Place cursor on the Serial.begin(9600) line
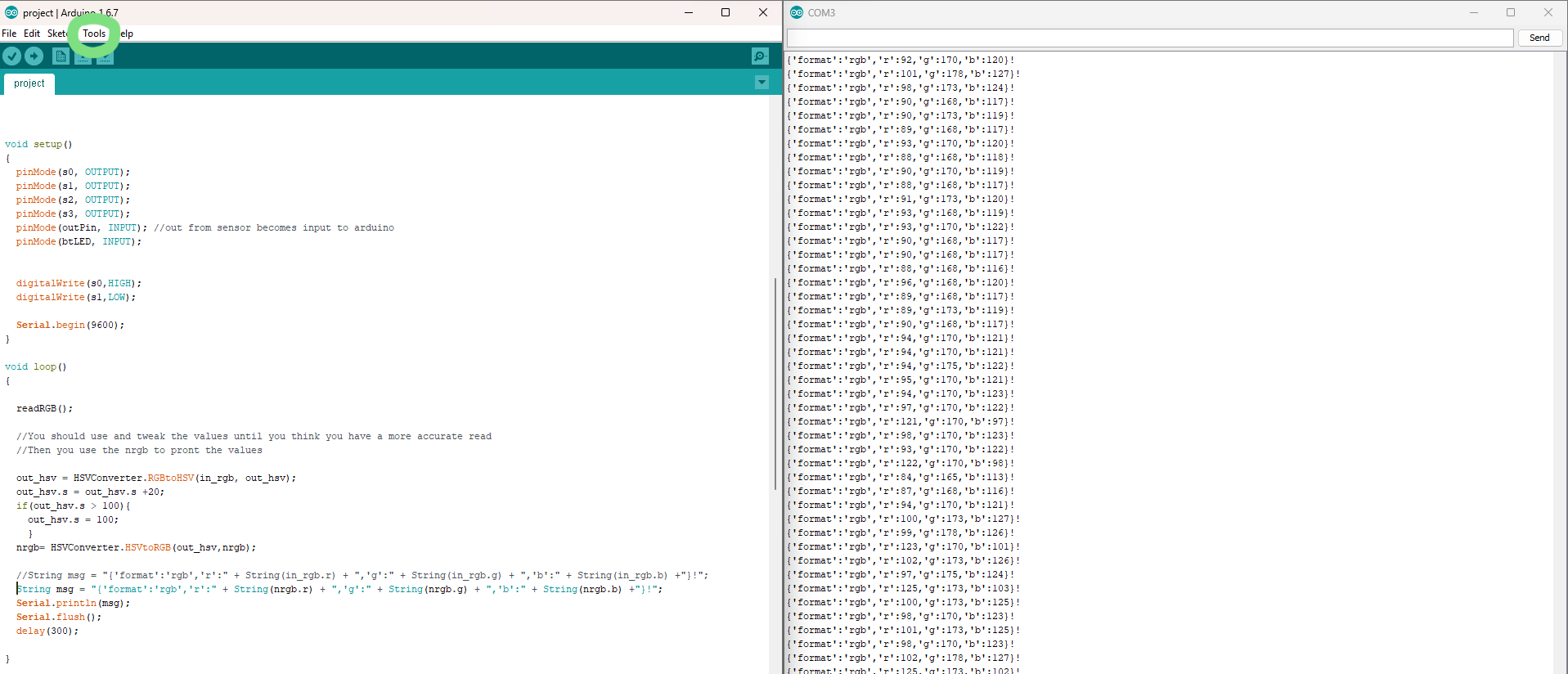The width and height of the screenshot is (1568, 674). 70,325
